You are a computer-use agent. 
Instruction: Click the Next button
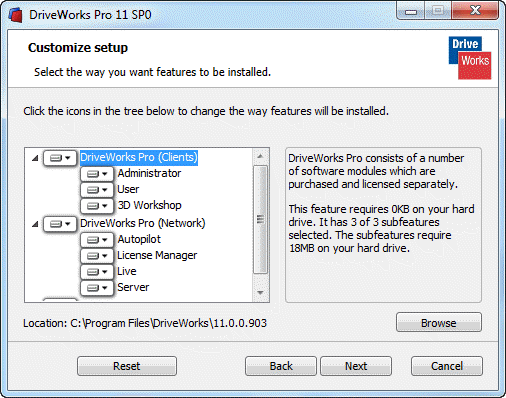(356, 366)
